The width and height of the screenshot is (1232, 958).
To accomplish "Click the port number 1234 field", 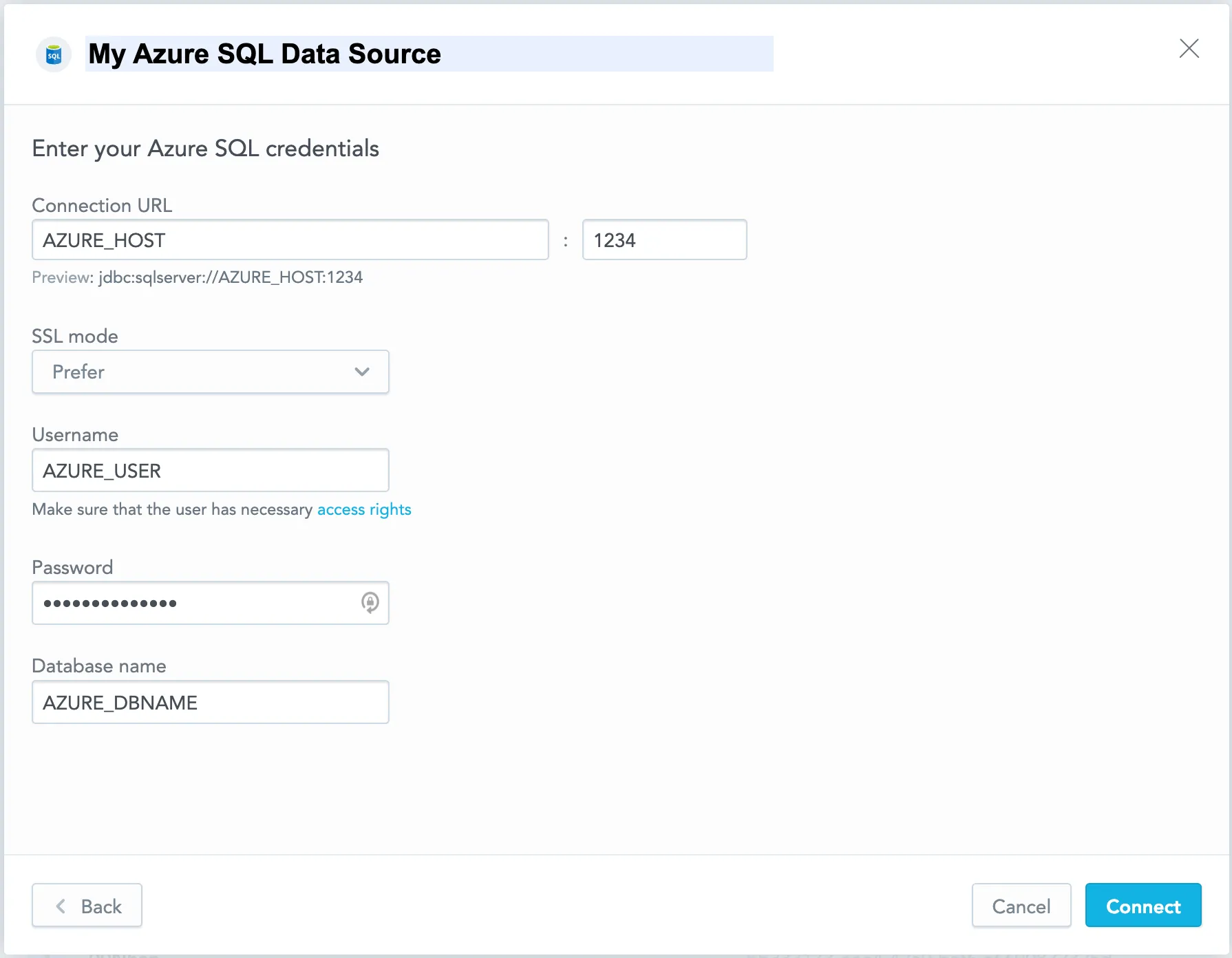I will [x=663, y=239].
